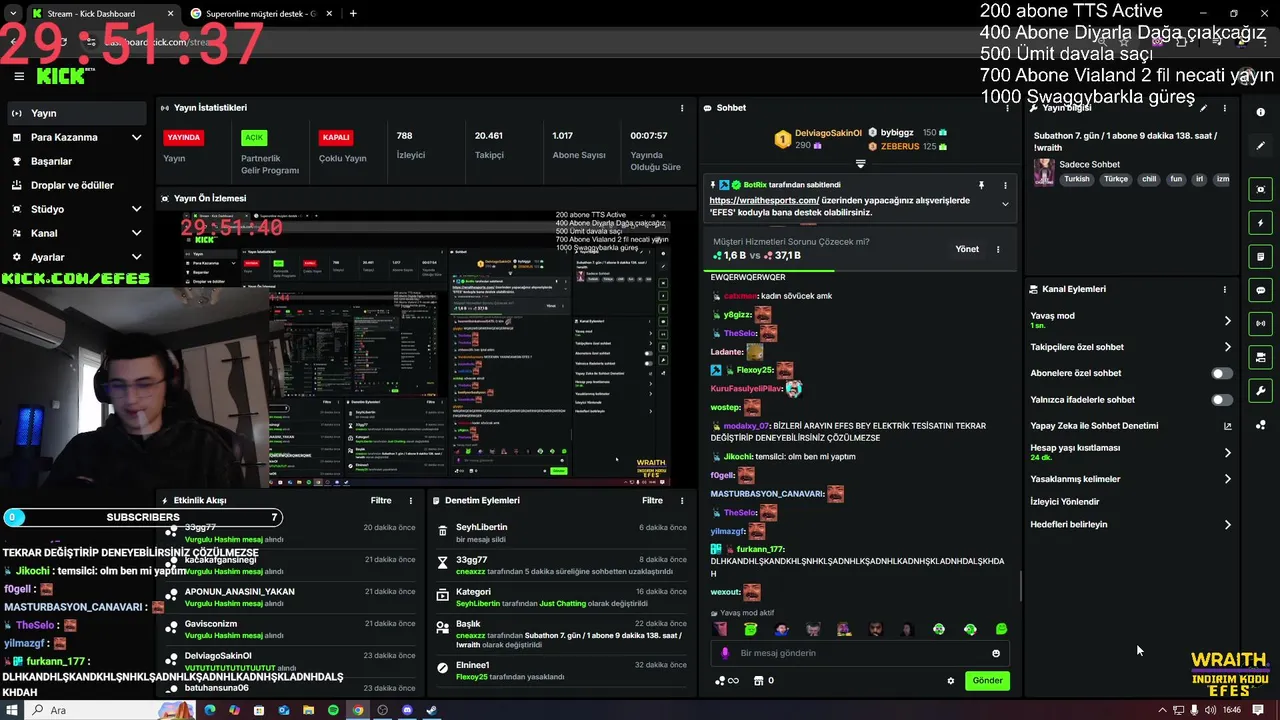Open chat settings gear icon

pyautogui.click(x=950, y=681)
